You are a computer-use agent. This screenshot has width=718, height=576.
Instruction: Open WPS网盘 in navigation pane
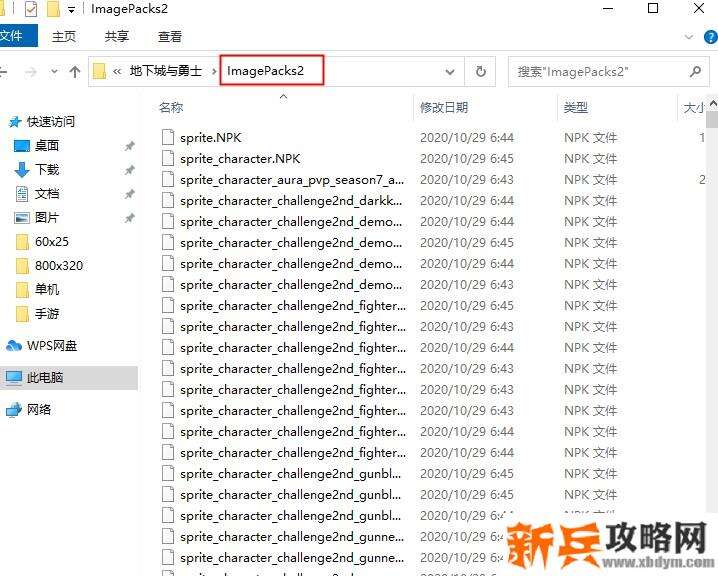tap(52, 346)
